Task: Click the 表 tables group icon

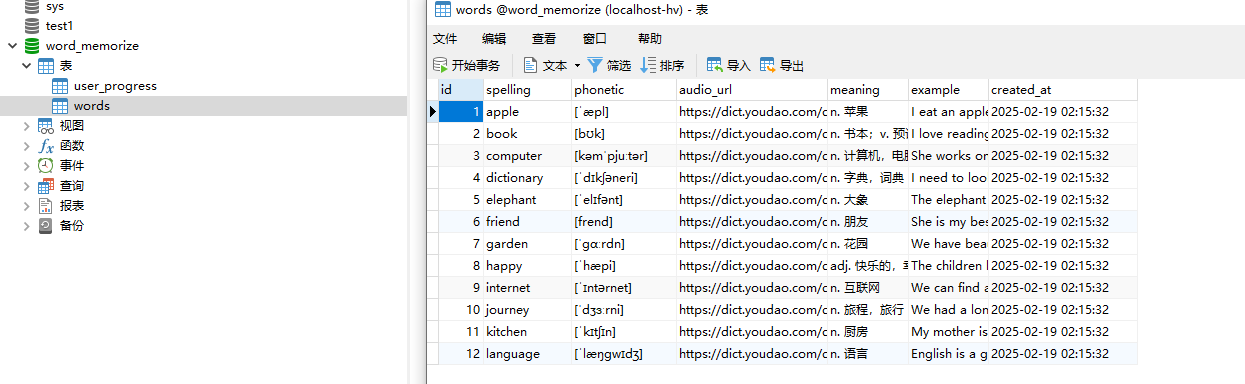Action: [46, 66]
